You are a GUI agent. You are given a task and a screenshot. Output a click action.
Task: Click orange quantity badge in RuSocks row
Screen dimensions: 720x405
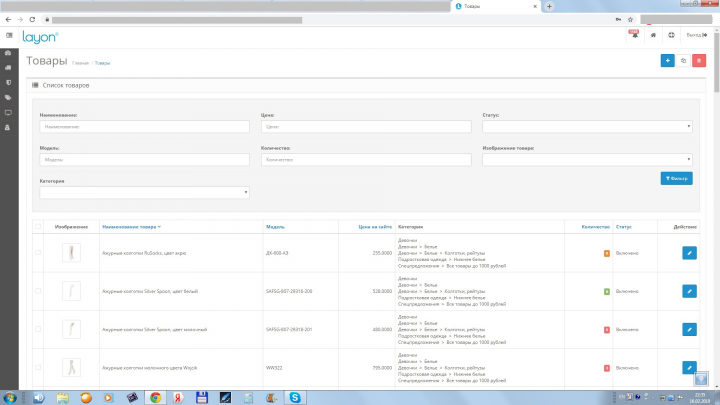pos(607,253)
